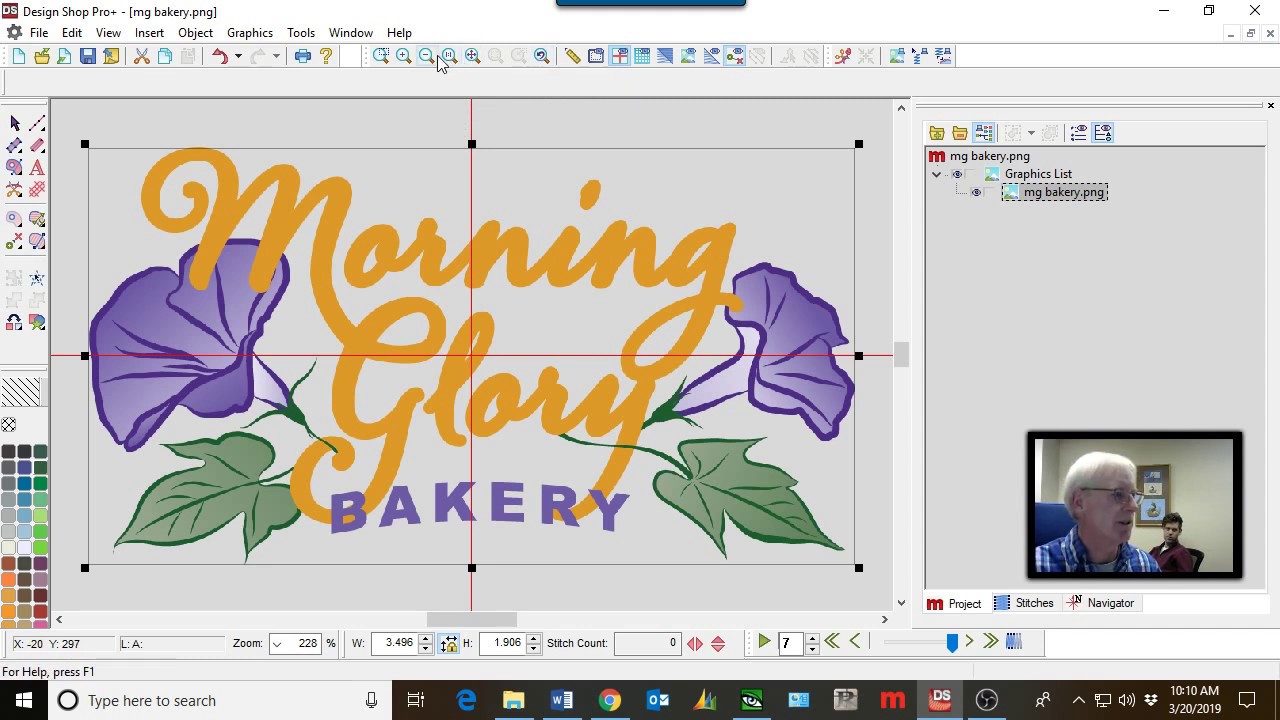Screen dimensions: 1280x720
Task: Click the Open file folder icon
Action: [42, 56]
